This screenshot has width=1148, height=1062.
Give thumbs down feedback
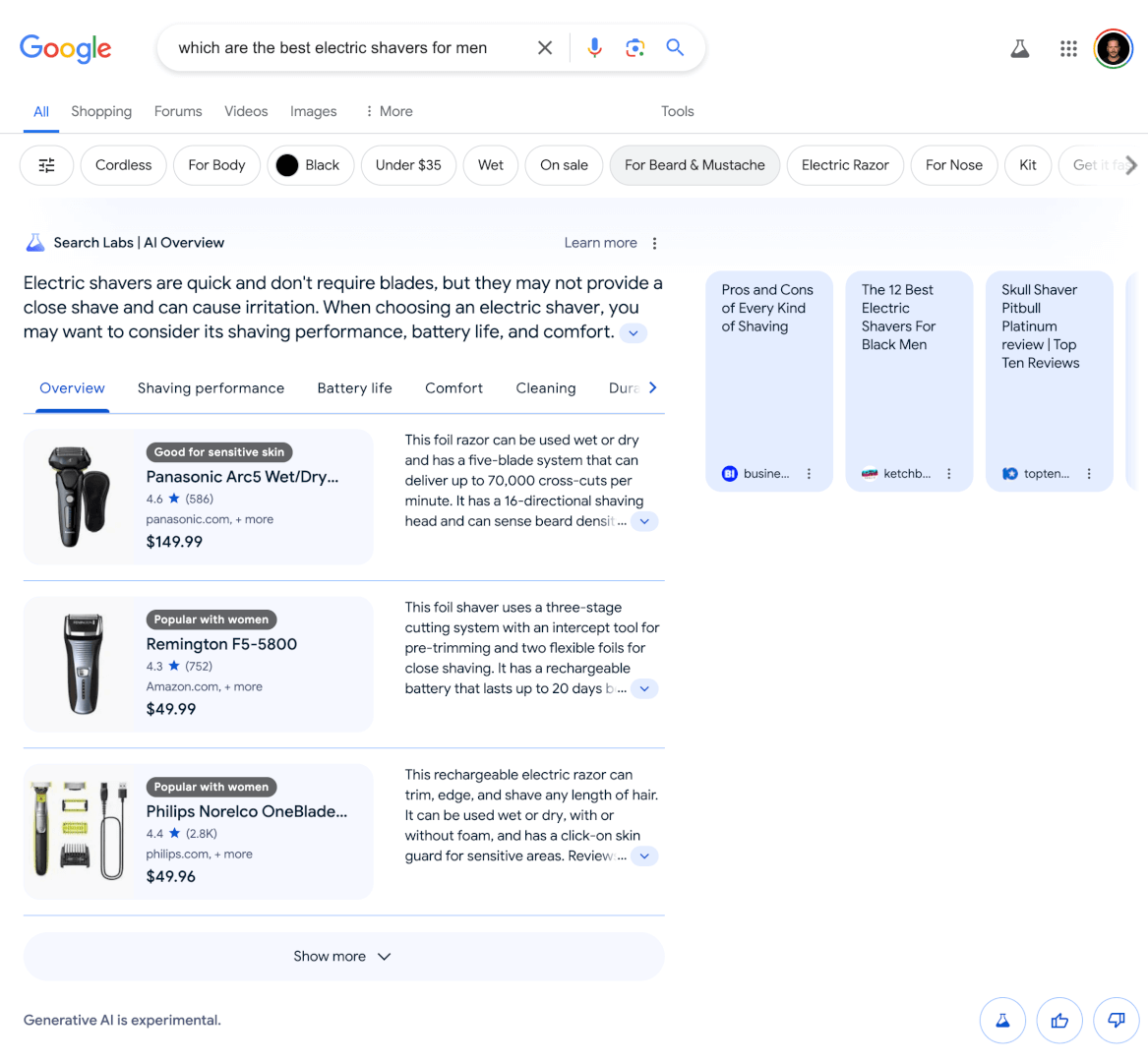[x=1116, y=1021]
